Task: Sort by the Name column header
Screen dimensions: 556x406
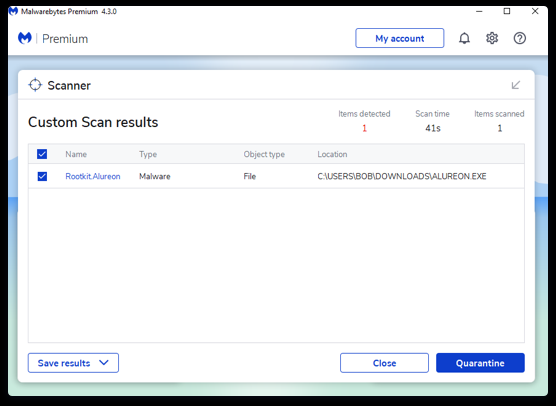Action: (x=76, y=154)
